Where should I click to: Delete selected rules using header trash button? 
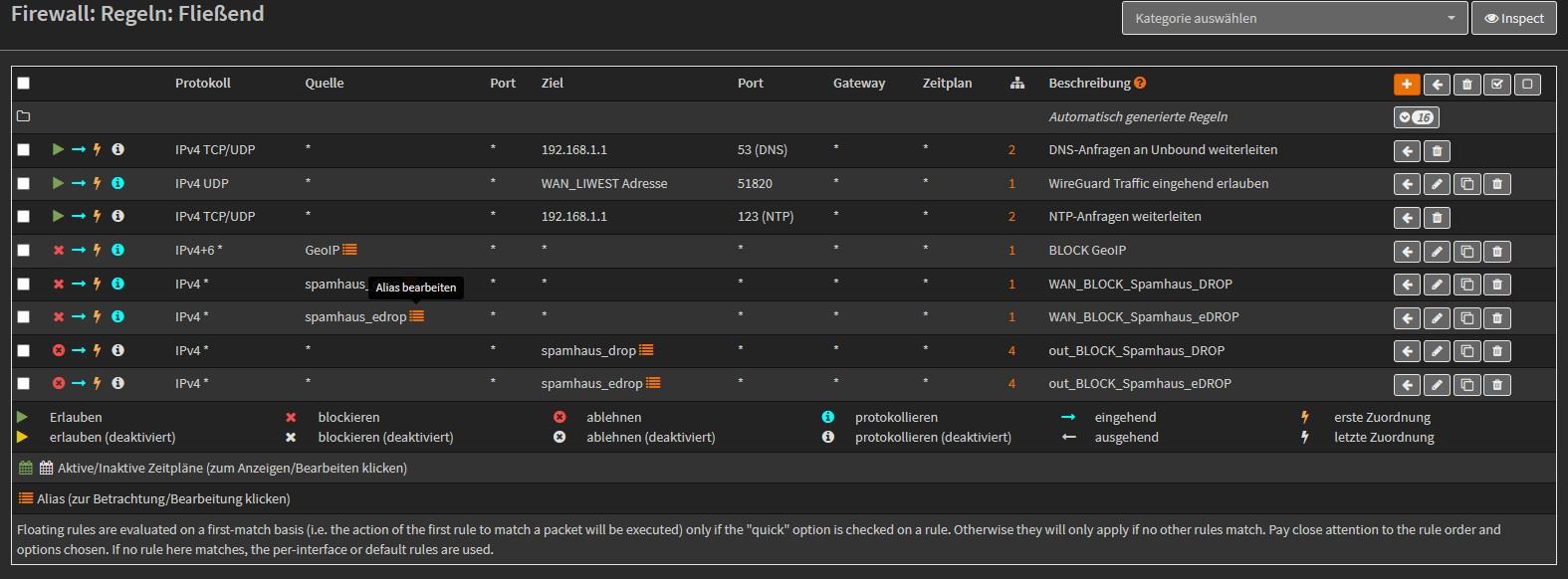tap(1466, 85)
